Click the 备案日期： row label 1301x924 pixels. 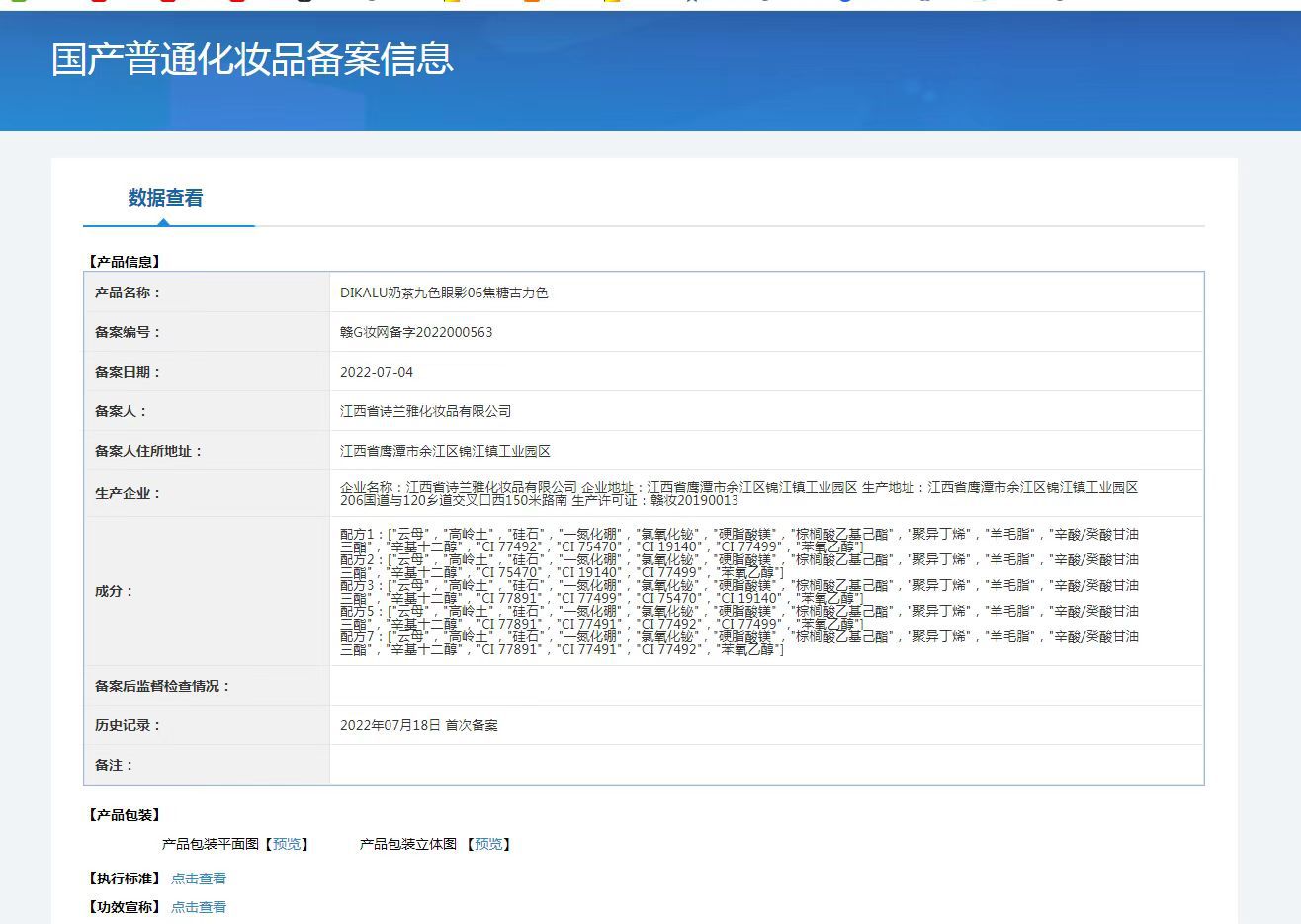[128, 372]
